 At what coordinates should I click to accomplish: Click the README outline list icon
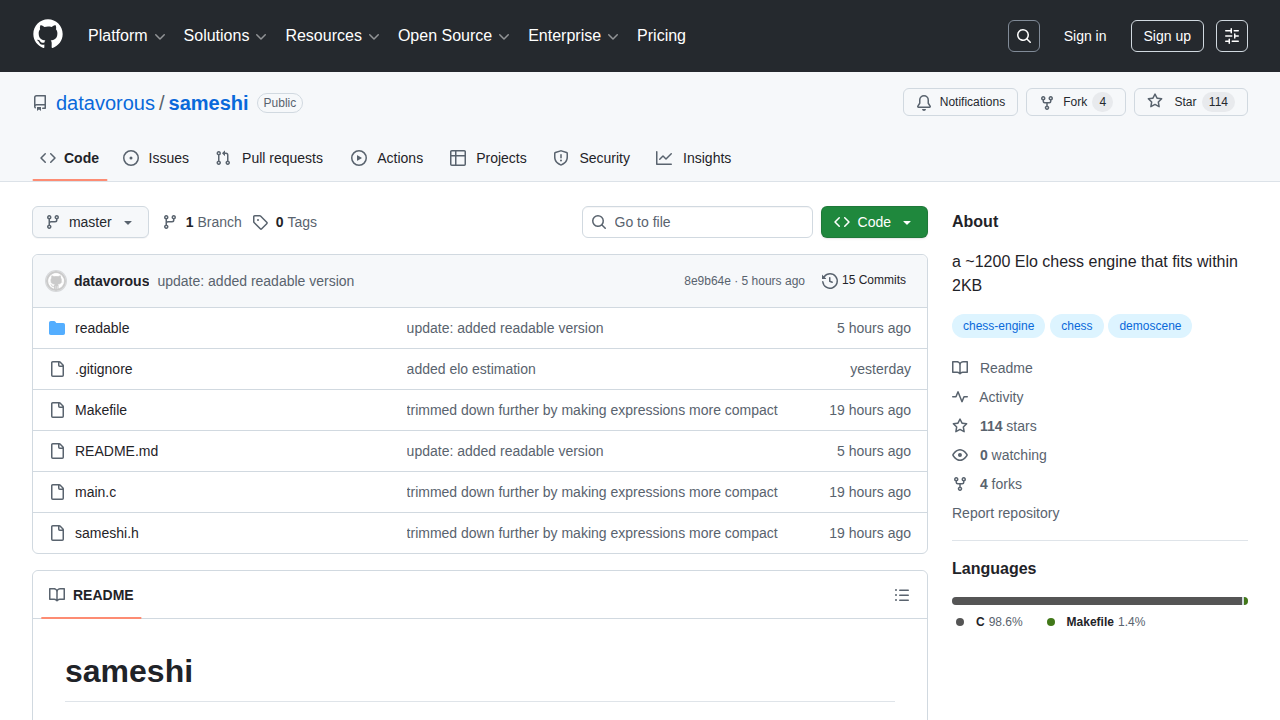pyautogui.click(x=902, y=595)
